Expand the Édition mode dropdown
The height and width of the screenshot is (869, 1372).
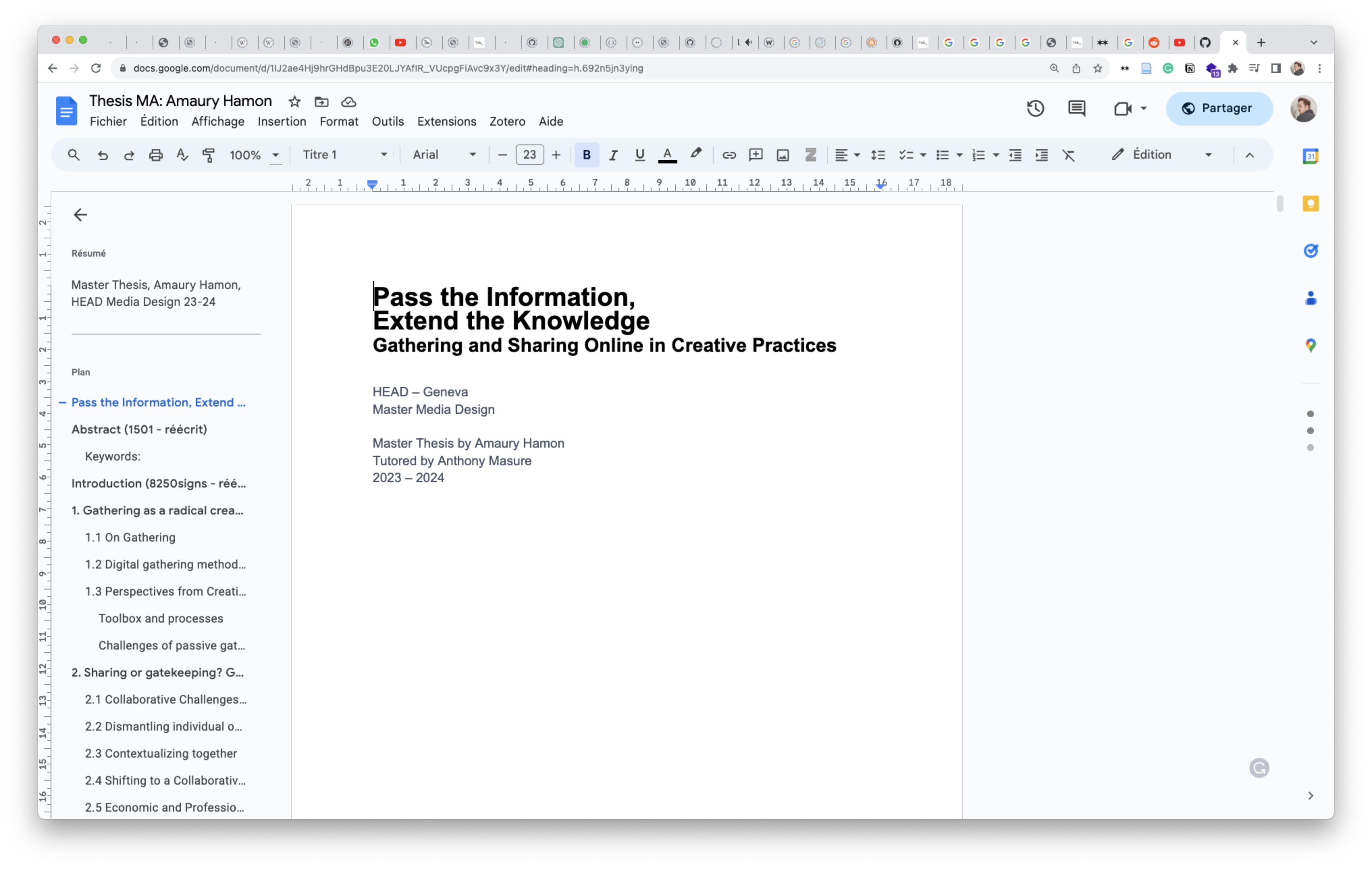pyautogui.click(x=1208, y=155)
